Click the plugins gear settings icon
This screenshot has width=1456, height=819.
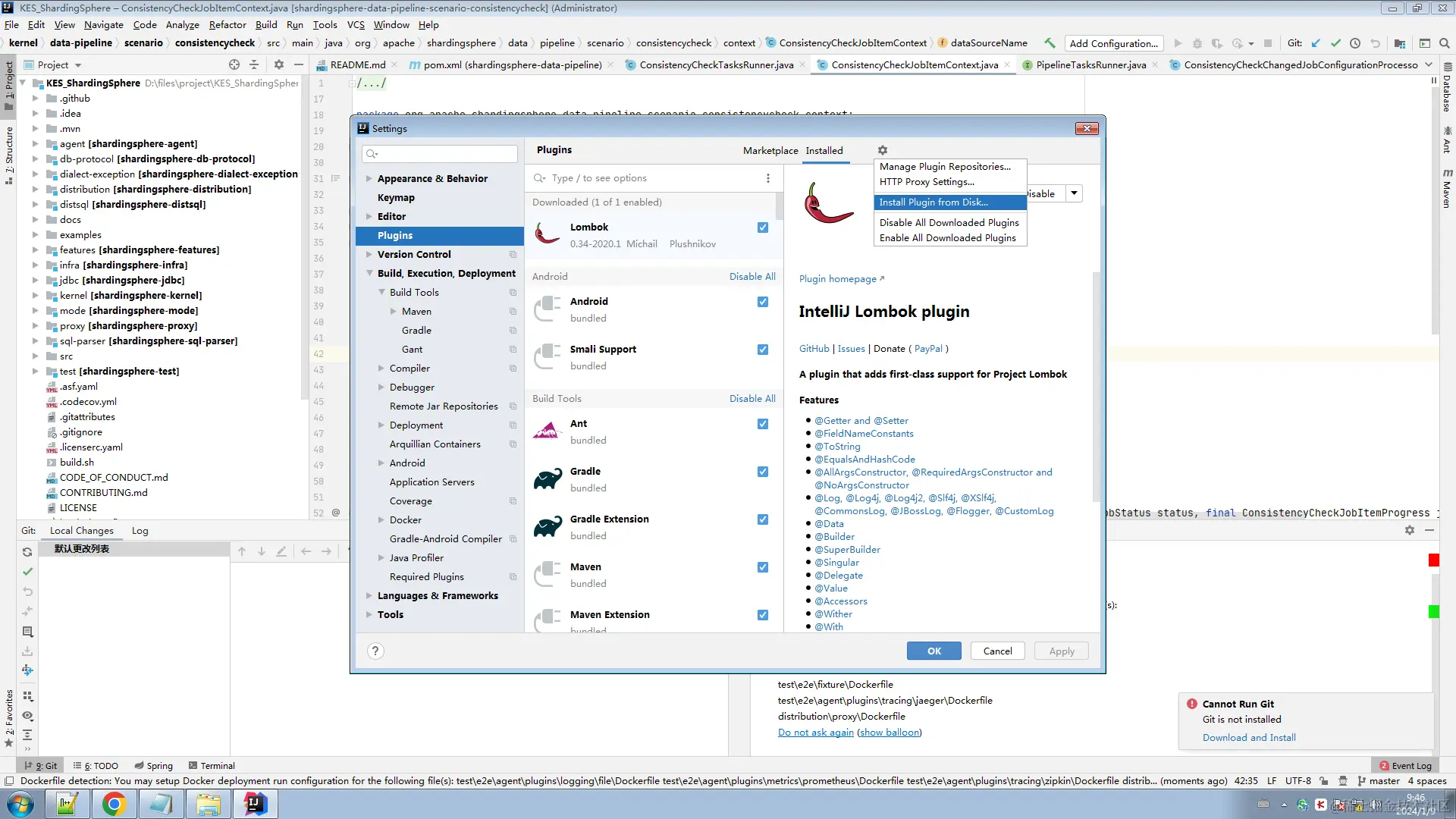point(882,150)
